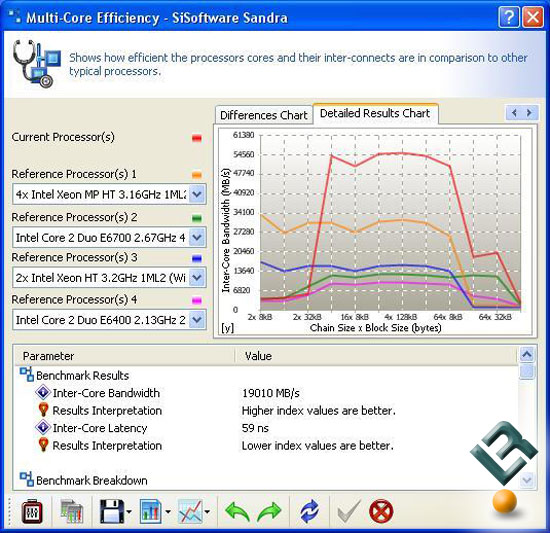The width and height of the screenshot is (550, 533).
Task: Click the results list scroll up arrow
Action: pos(527,355)
